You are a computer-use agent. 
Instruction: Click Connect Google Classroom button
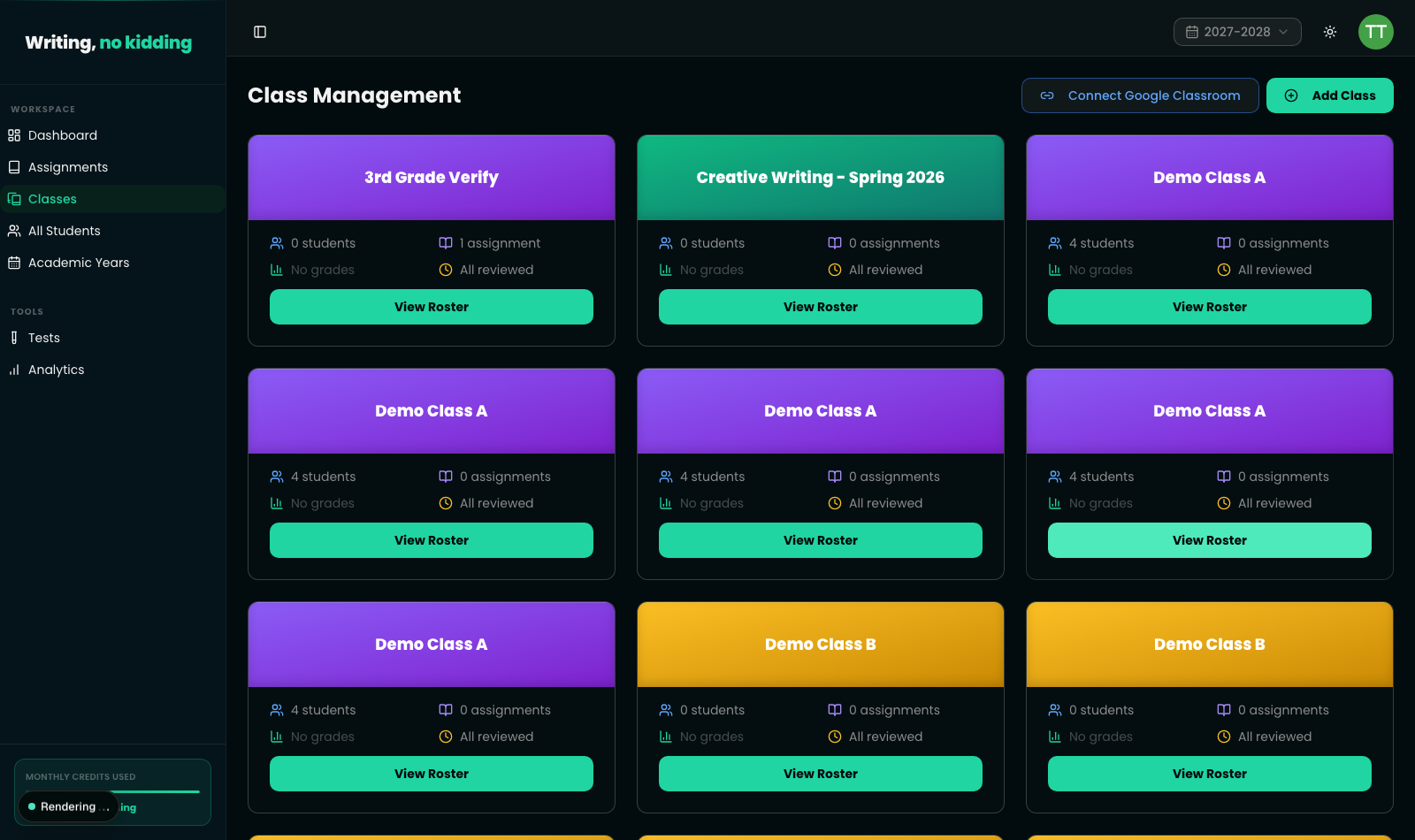click(x=1140, y=95)
